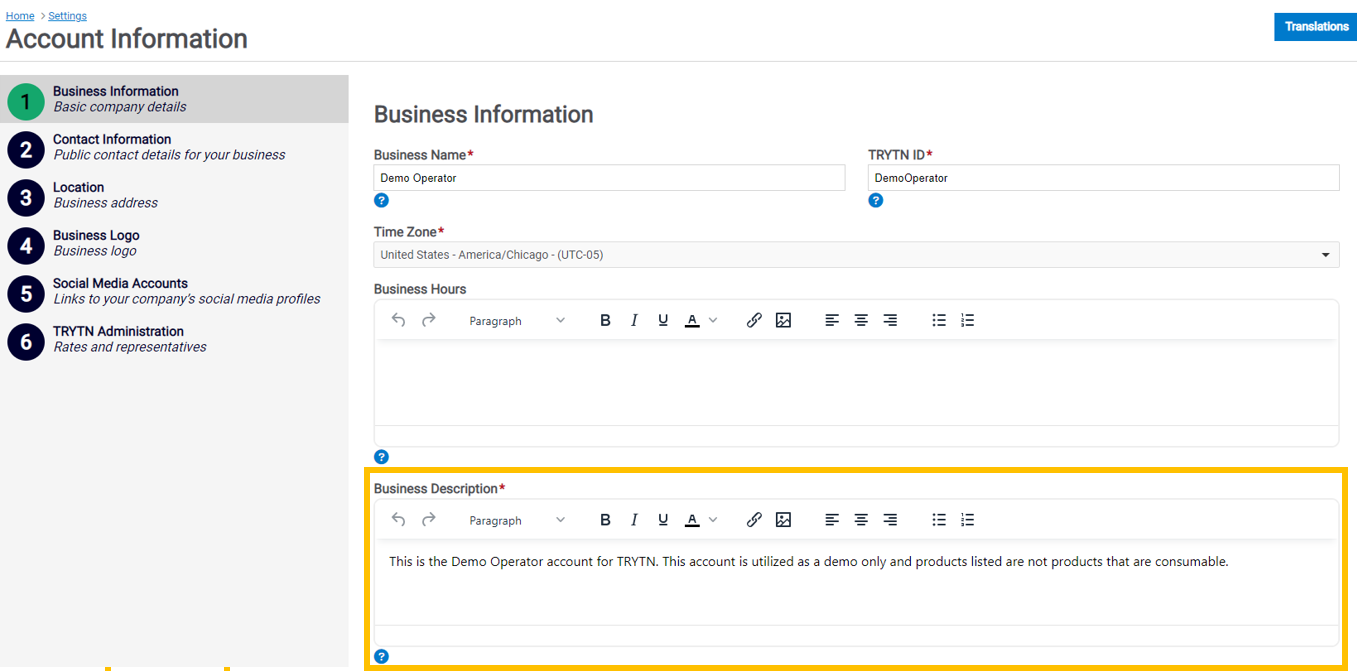This screenshot has height=671, width=1357.
Task: Undo in Business Description editor
Action: point(399,519)
